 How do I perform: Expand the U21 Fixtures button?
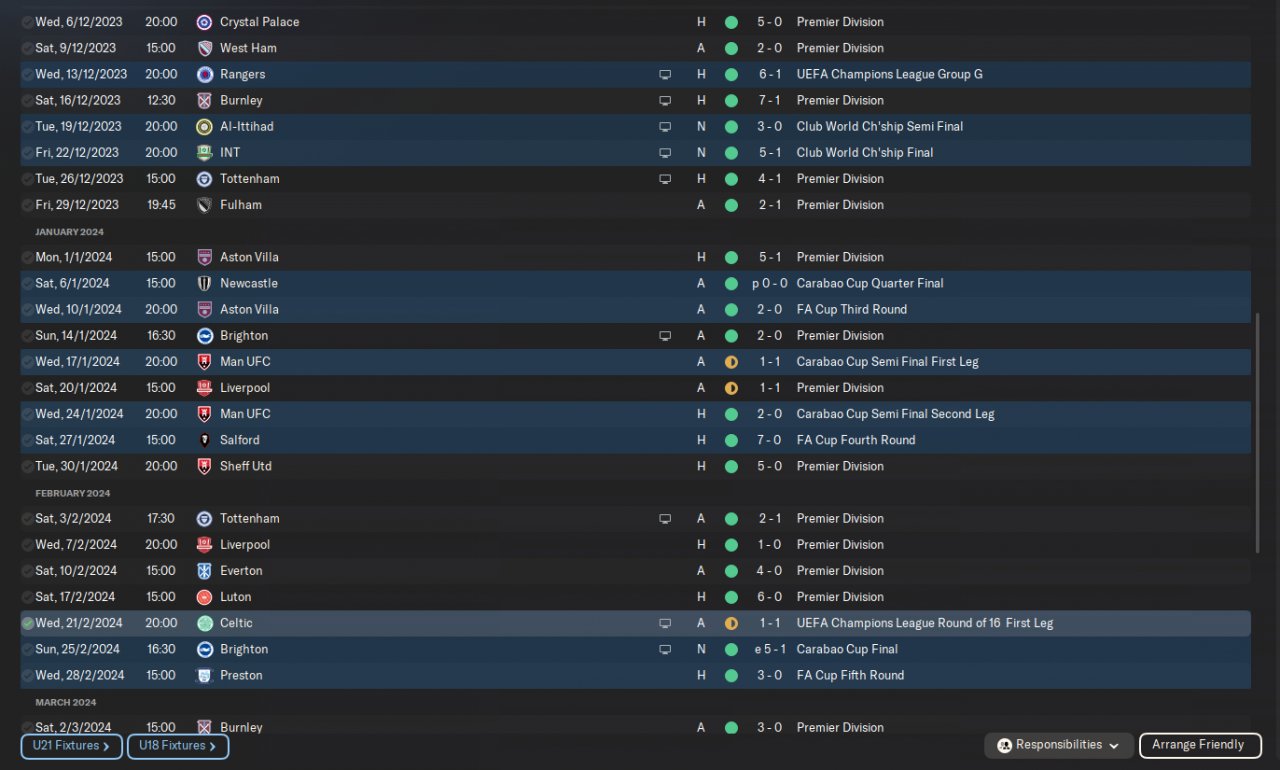point(71,746)
